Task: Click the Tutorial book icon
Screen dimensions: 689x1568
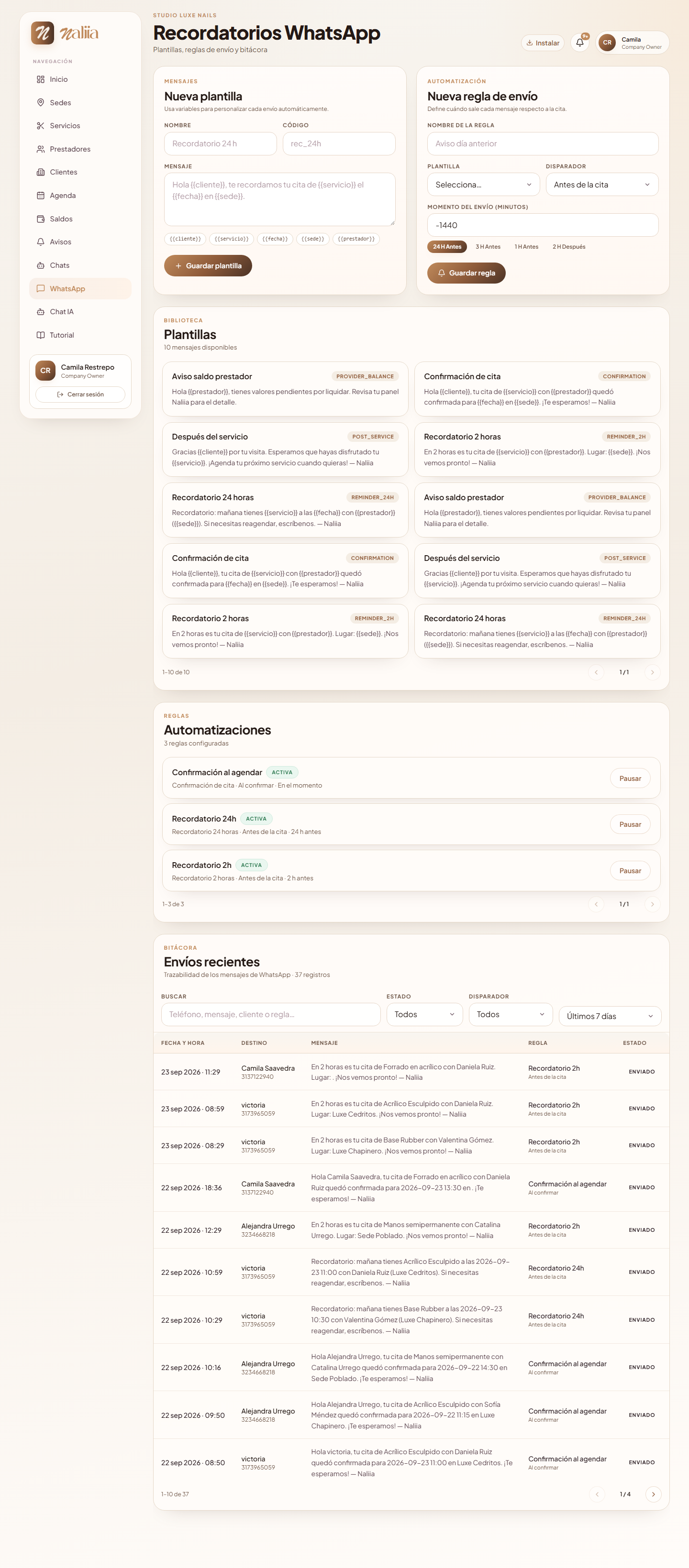Action: pyautogui.click(x=41, y=335)
